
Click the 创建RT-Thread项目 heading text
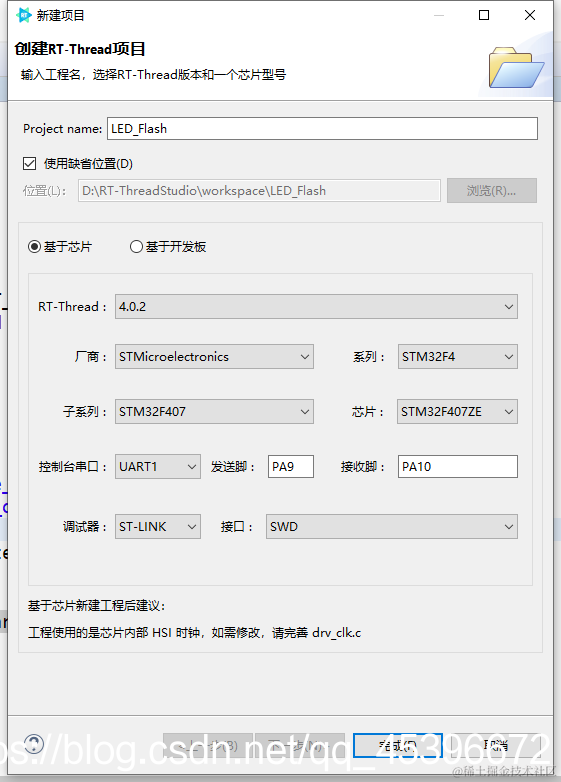pos(80,49)
